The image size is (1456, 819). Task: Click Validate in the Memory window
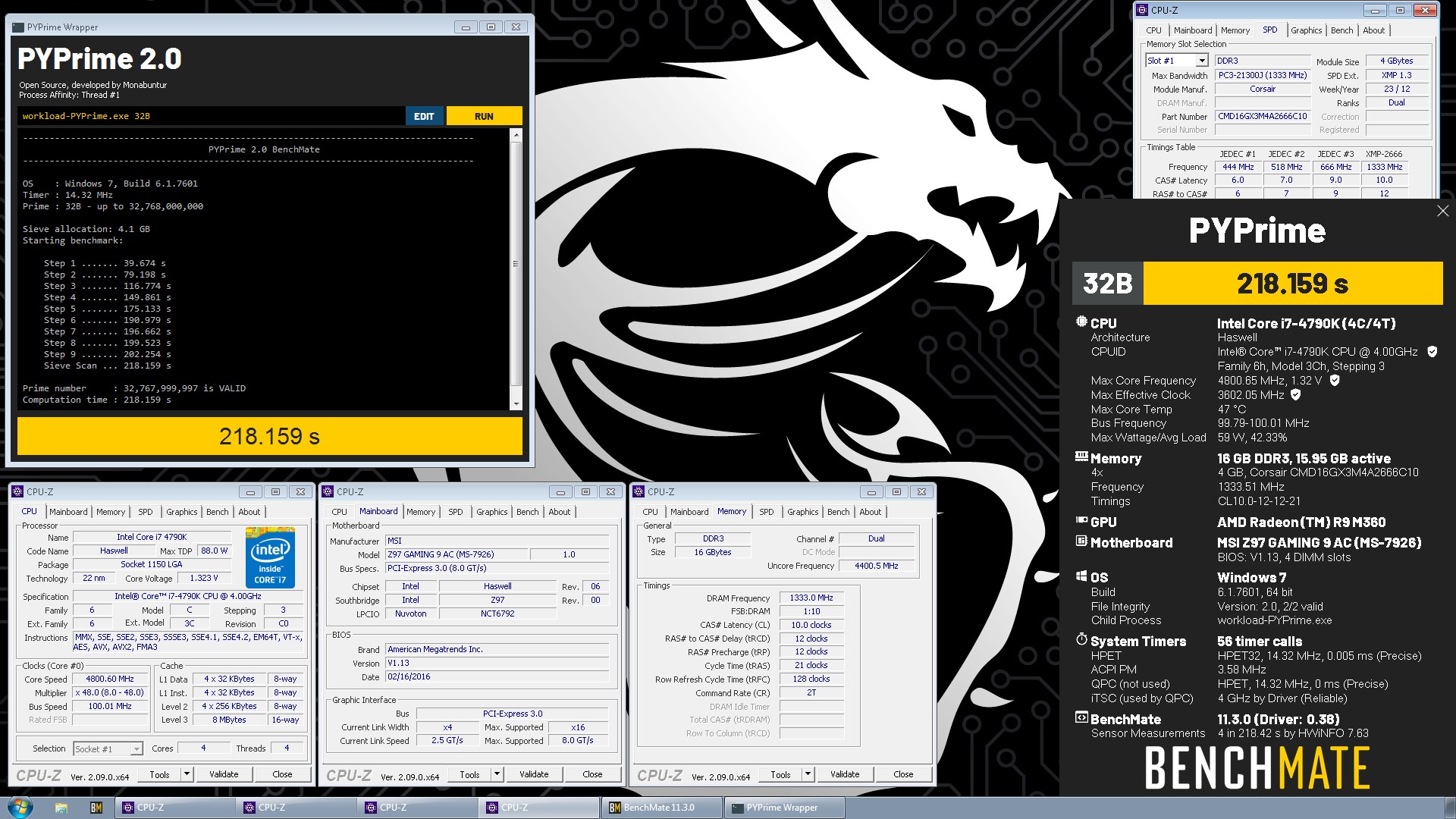[x=845, y=774]
